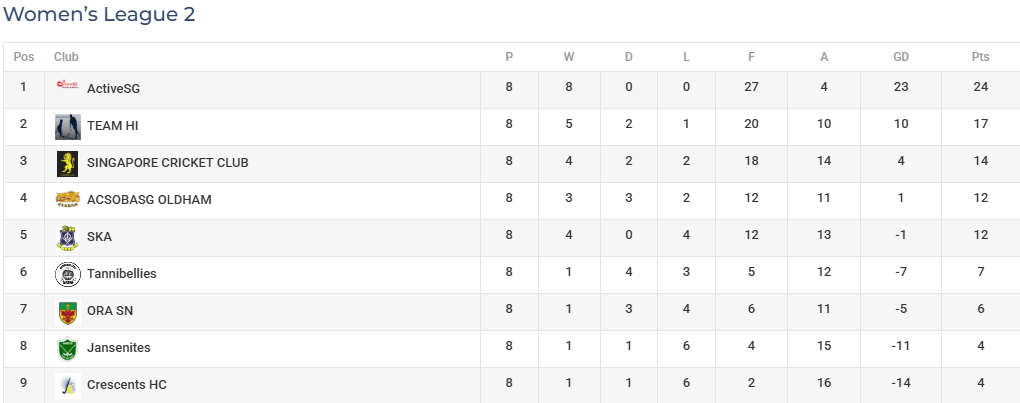Open the ActiveSG team name link
The width and height of the screenshot is (1020, 403).
(113, 88)
